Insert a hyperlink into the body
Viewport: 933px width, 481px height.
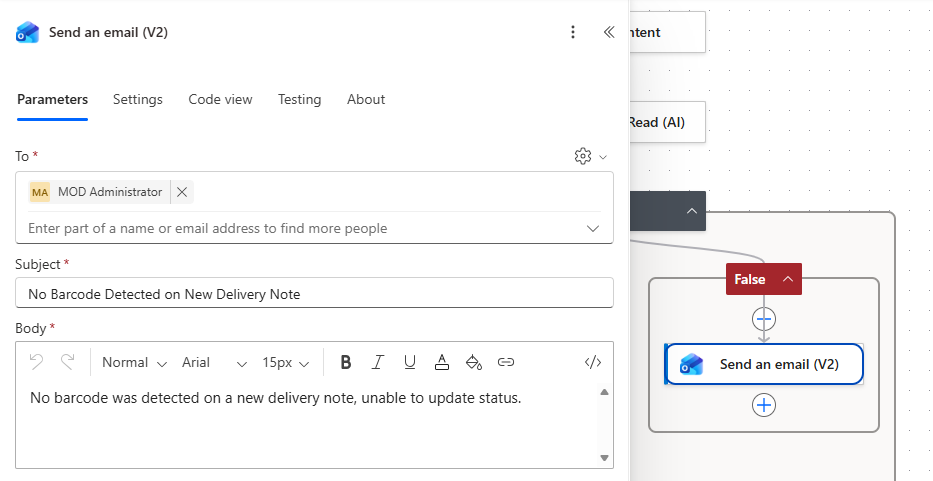point(506,362)
